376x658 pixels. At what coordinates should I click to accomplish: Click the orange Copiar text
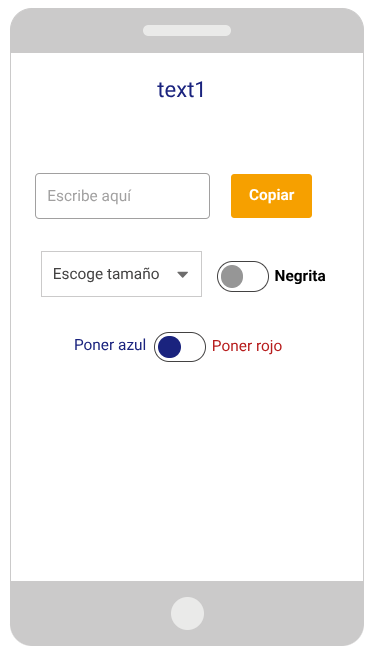coord(272,195)
